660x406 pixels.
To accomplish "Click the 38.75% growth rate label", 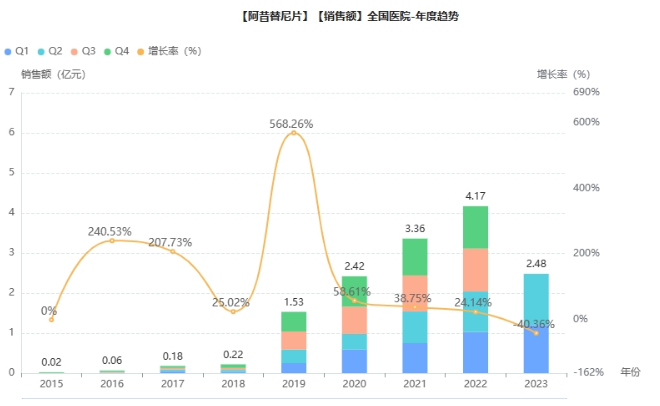I will [x=412, y=298].
